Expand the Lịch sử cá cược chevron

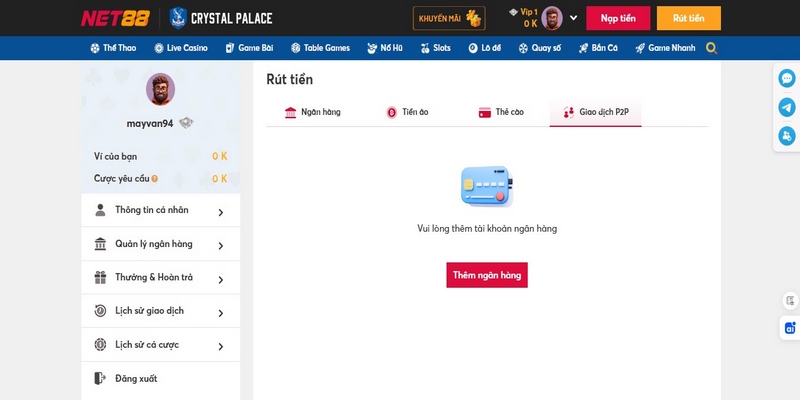click(x=221, y=347)
